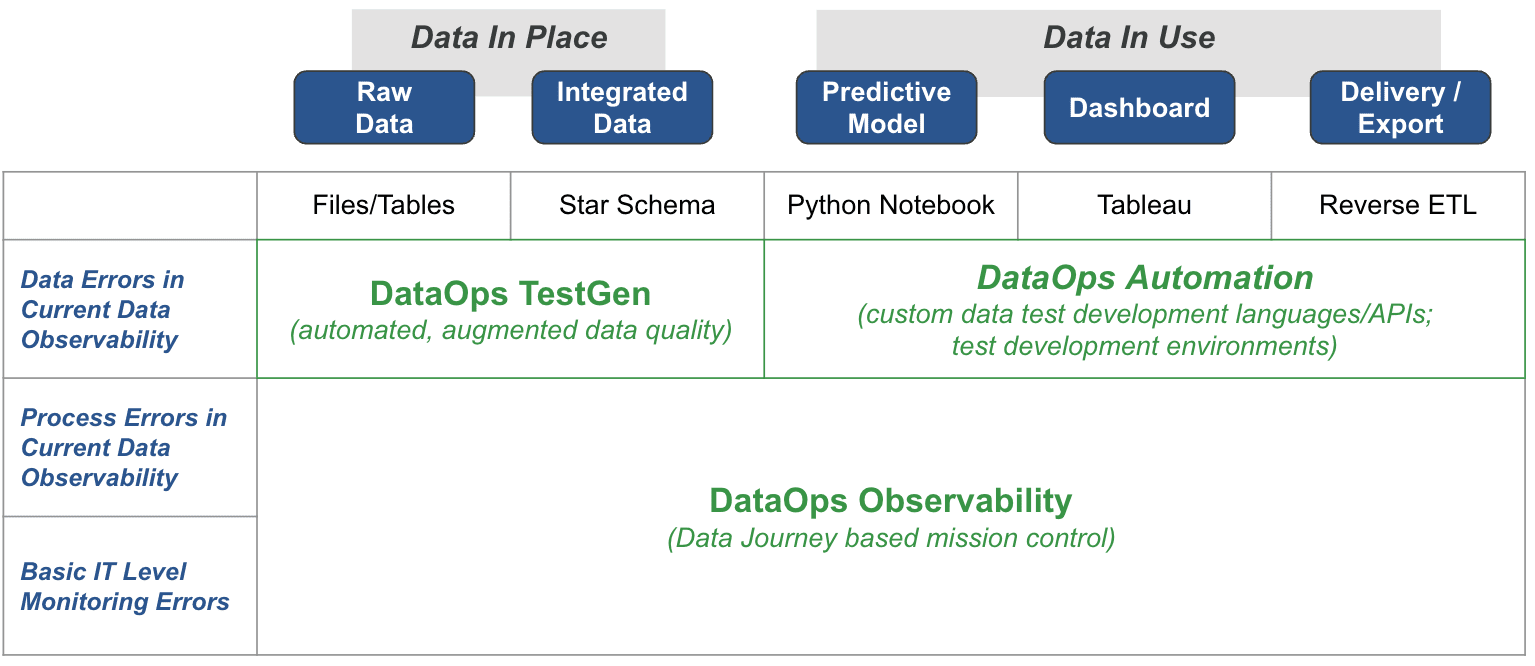Select the Integrated Data blue box
This screenshot has height=666, width=1535.
pyautogui.click(x=622, y=108)
